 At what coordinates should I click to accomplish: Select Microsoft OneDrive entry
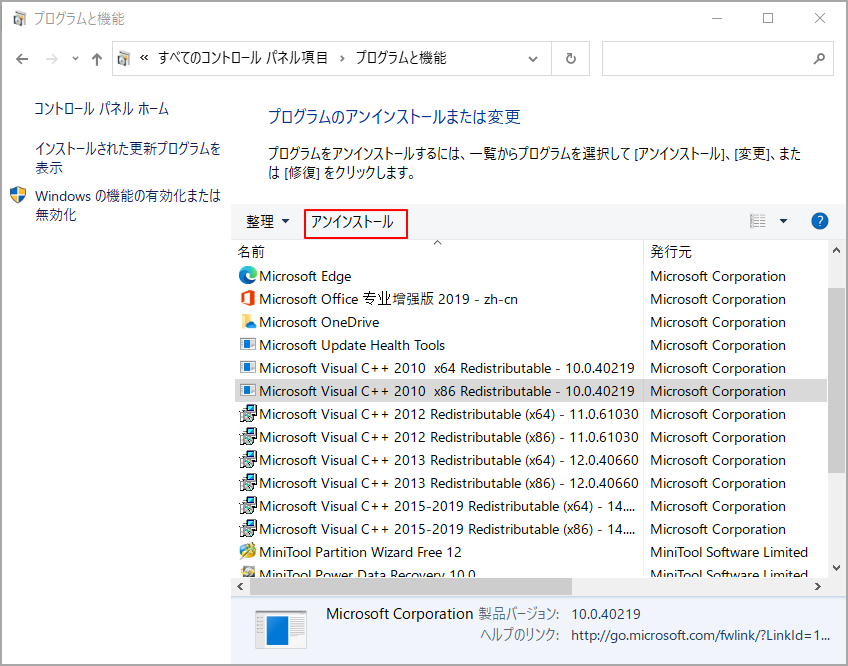pos(319,322)
